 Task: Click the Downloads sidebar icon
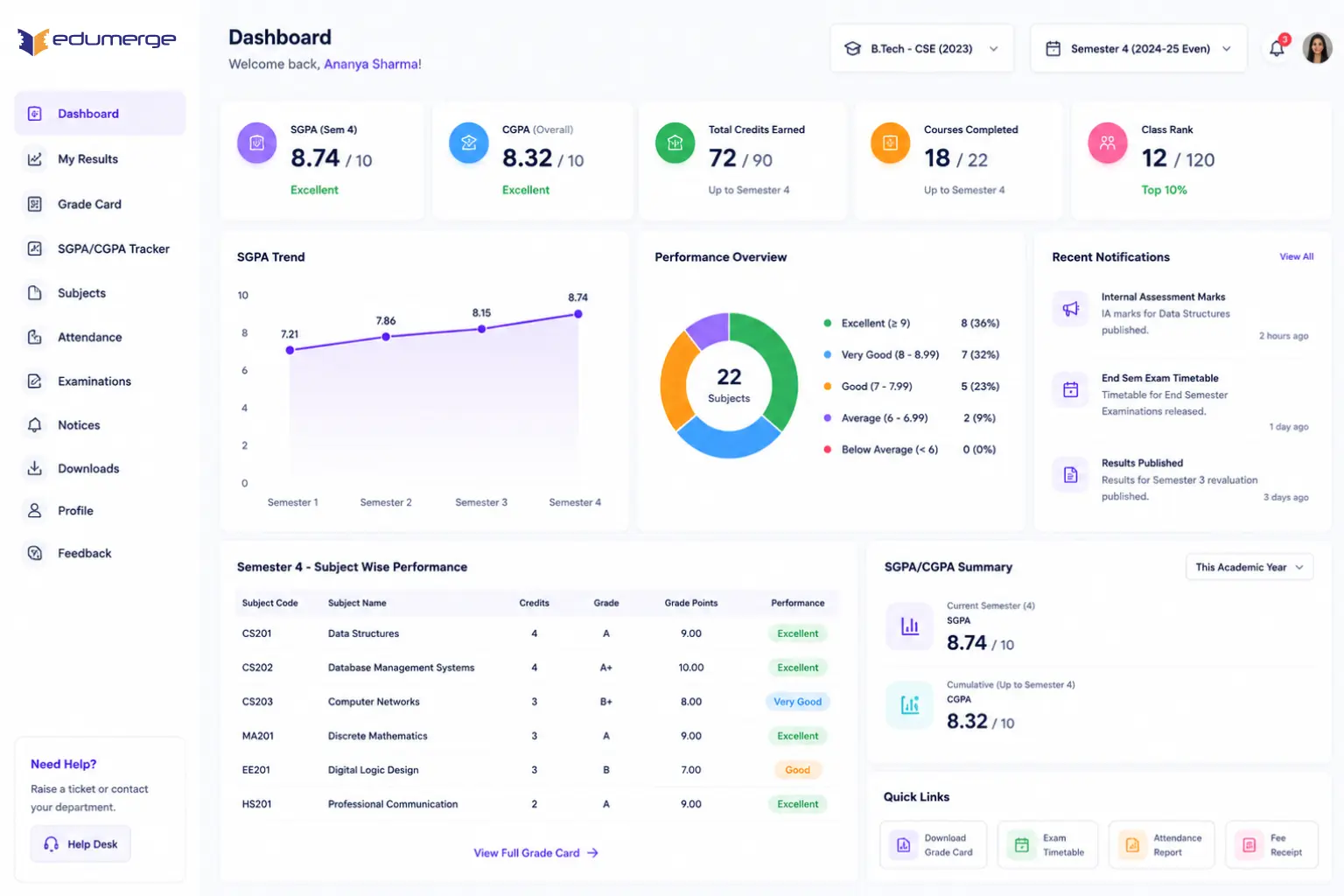coord(35,468)
